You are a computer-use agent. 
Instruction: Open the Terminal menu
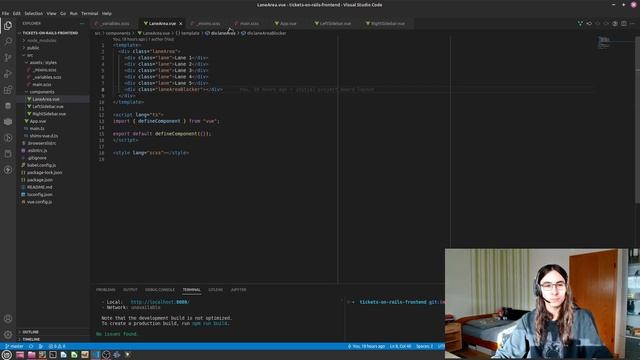coord(89,13)
